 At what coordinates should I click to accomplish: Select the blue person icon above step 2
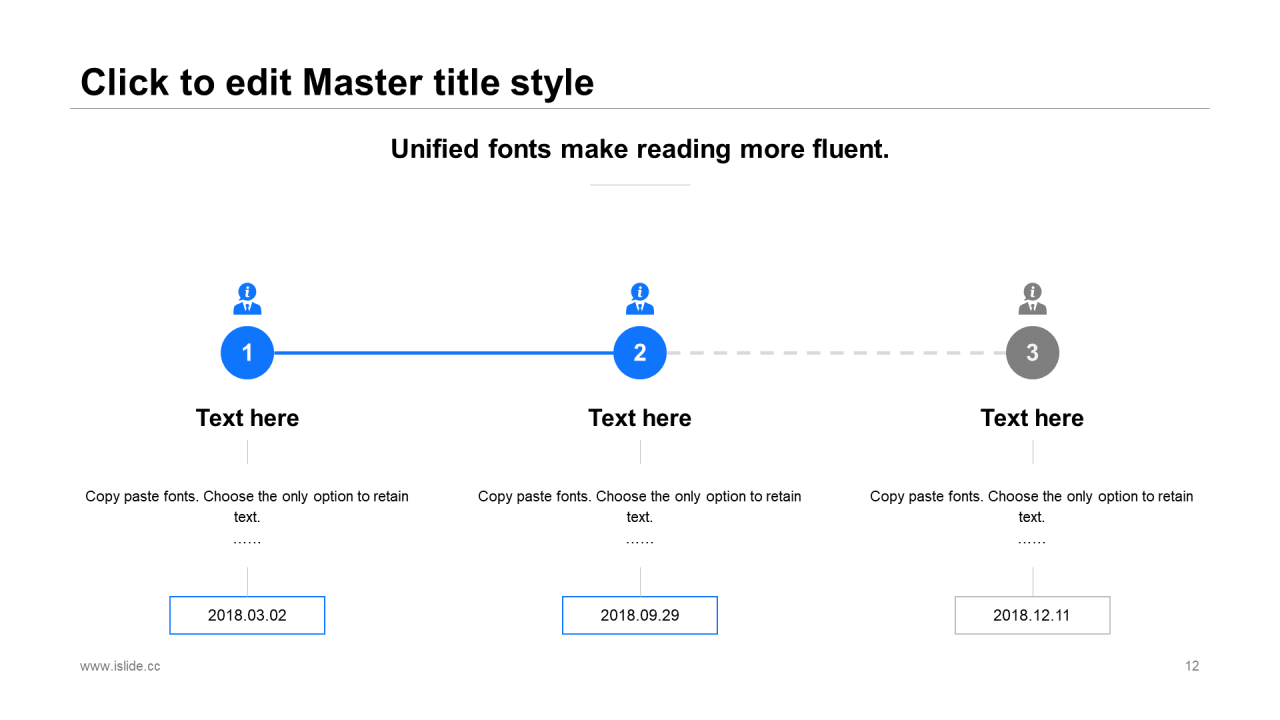tap(640, 299)
